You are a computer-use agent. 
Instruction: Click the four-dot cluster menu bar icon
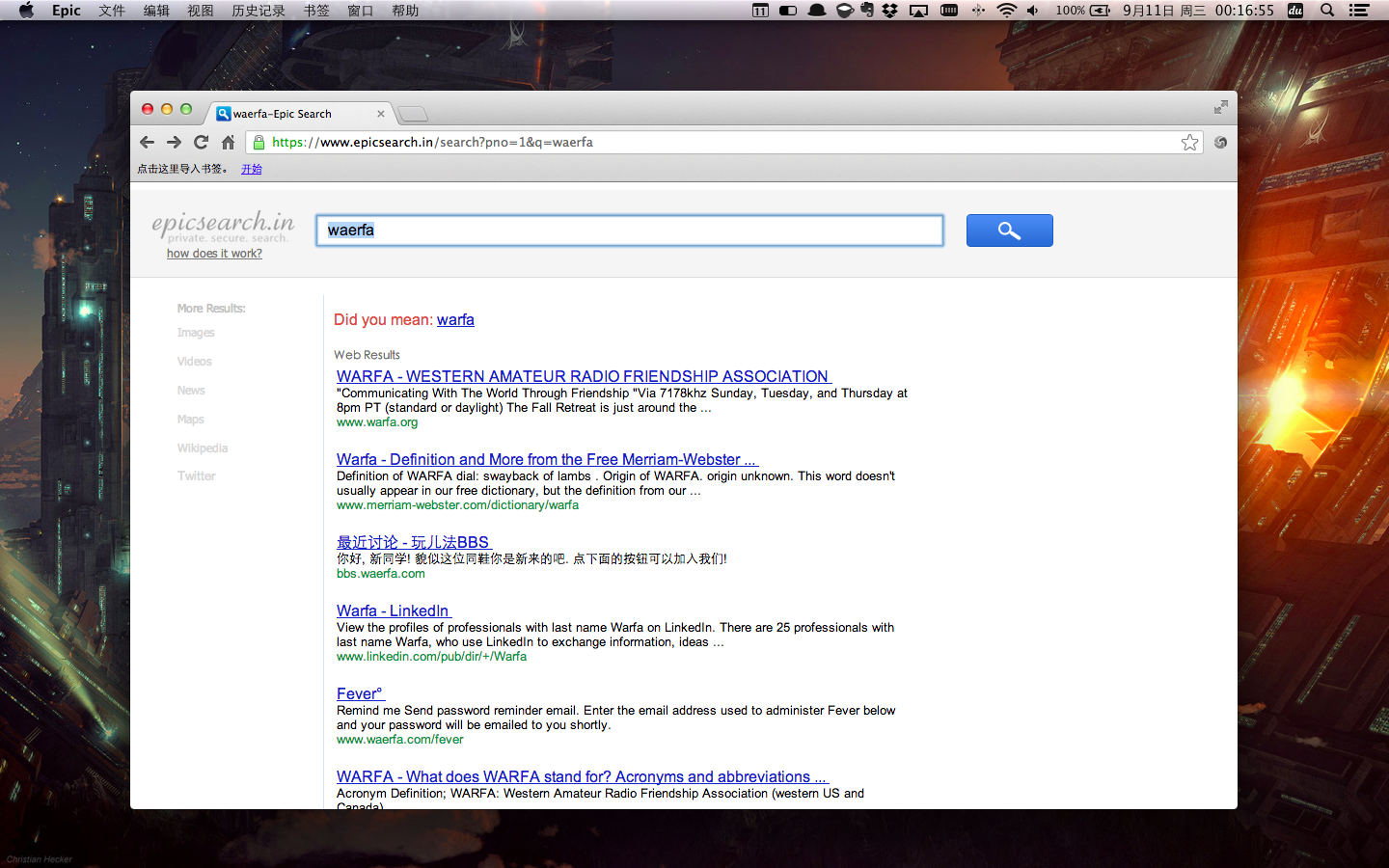(978, 11)
